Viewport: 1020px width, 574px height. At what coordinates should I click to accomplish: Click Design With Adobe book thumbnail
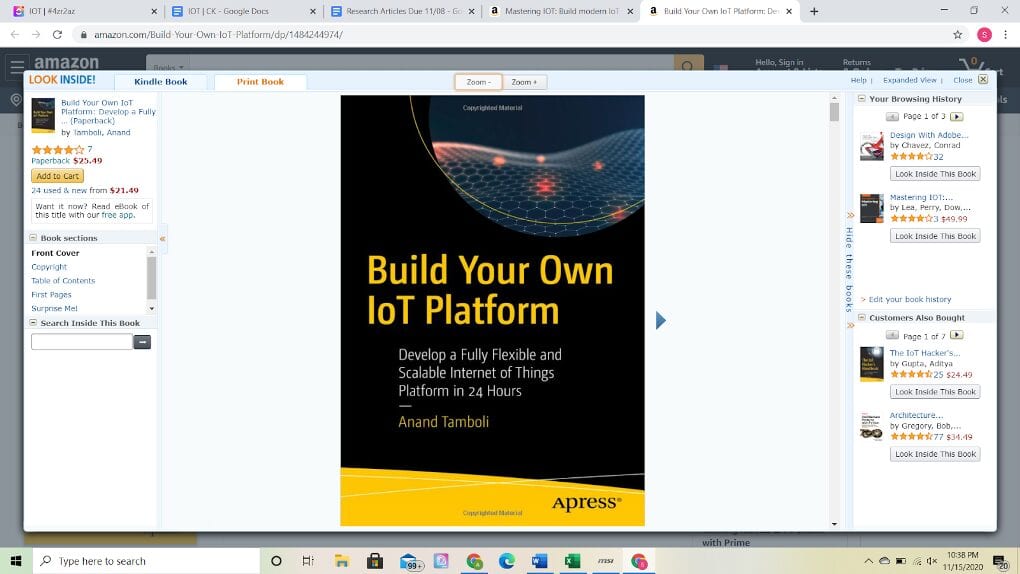point(872,146)
